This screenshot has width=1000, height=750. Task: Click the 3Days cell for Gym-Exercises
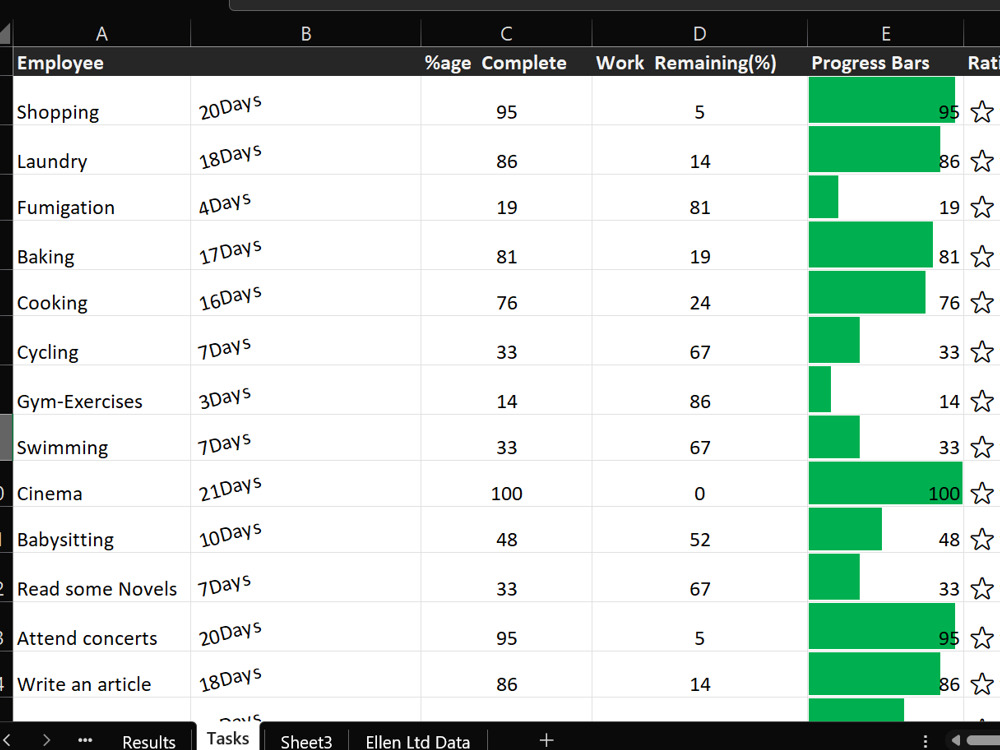point(305,390)
